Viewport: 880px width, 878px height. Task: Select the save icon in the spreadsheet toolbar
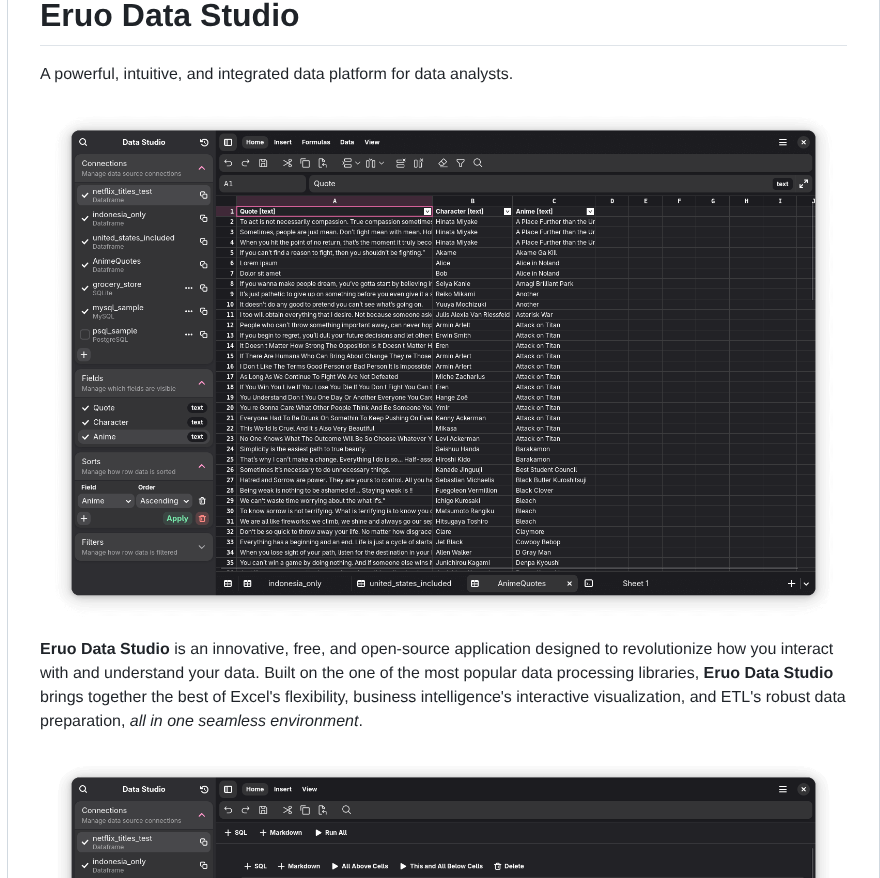point(263,163)
